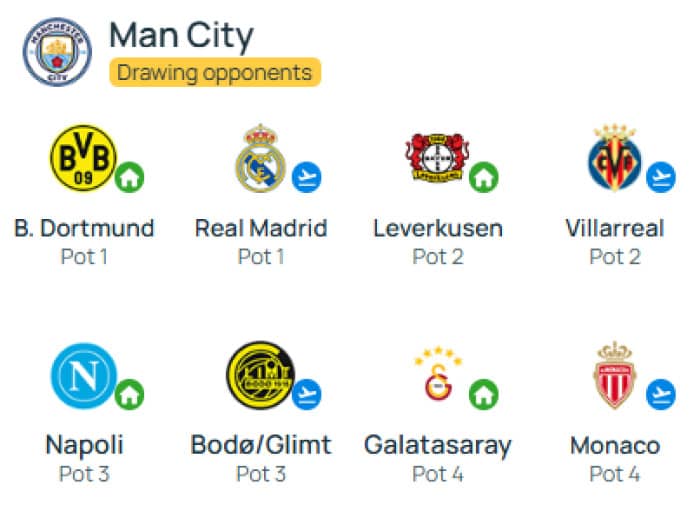Click the Drawing opponents yellow badge
Image resolution: width=700 pixels, height=517 pixels.
tap(215, 72)
